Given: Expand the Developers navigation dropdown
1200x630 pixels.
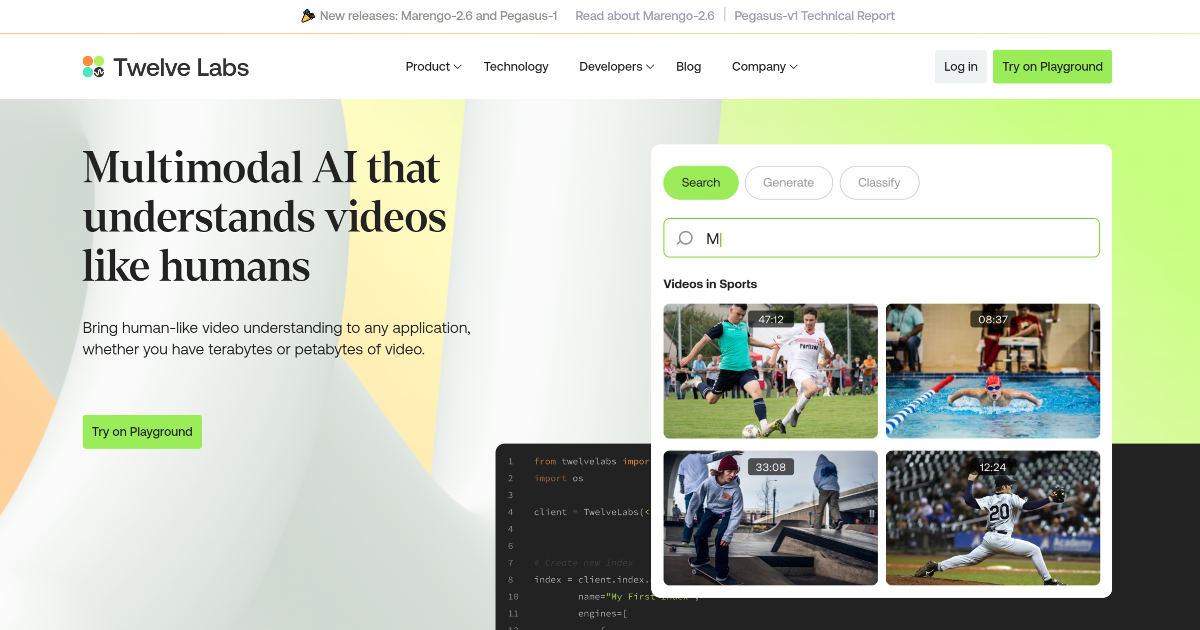Looking at the screenshot, I should click(x=615, y=66).
